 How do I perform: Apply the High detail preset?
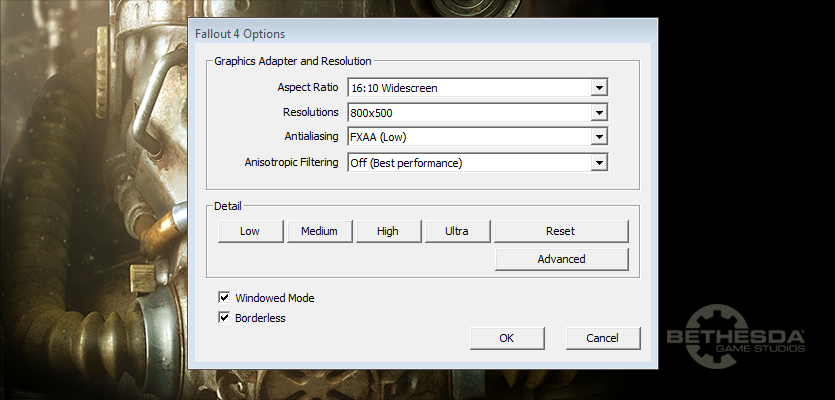point(388,231)
